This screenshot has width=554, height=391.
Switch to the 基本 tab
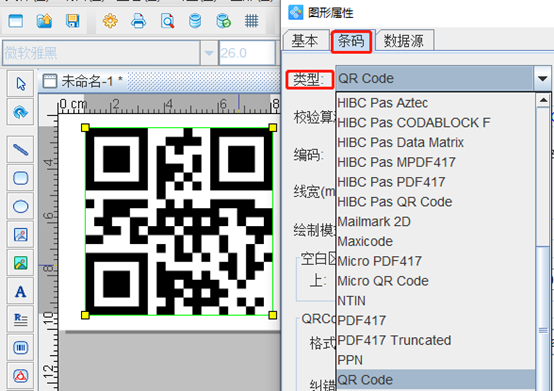click(305, 41)
